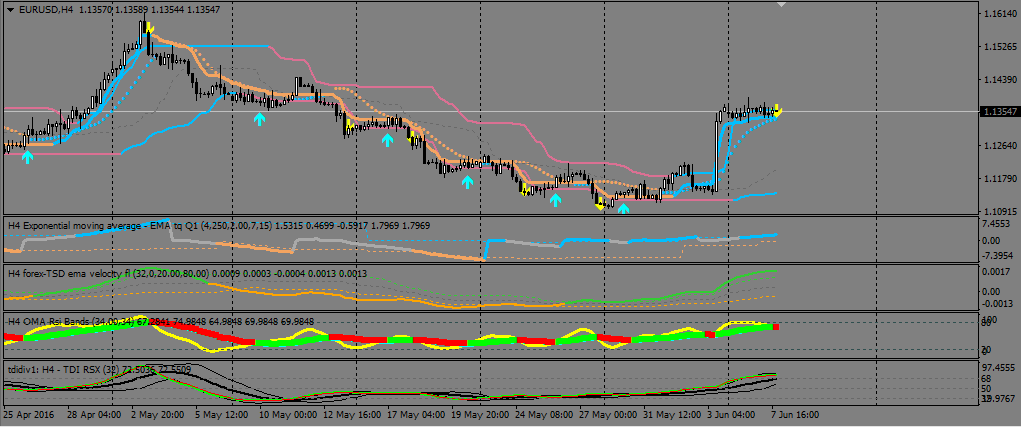
Task: Click the chart shift triangle on top edge
Action: coord(782,5)
